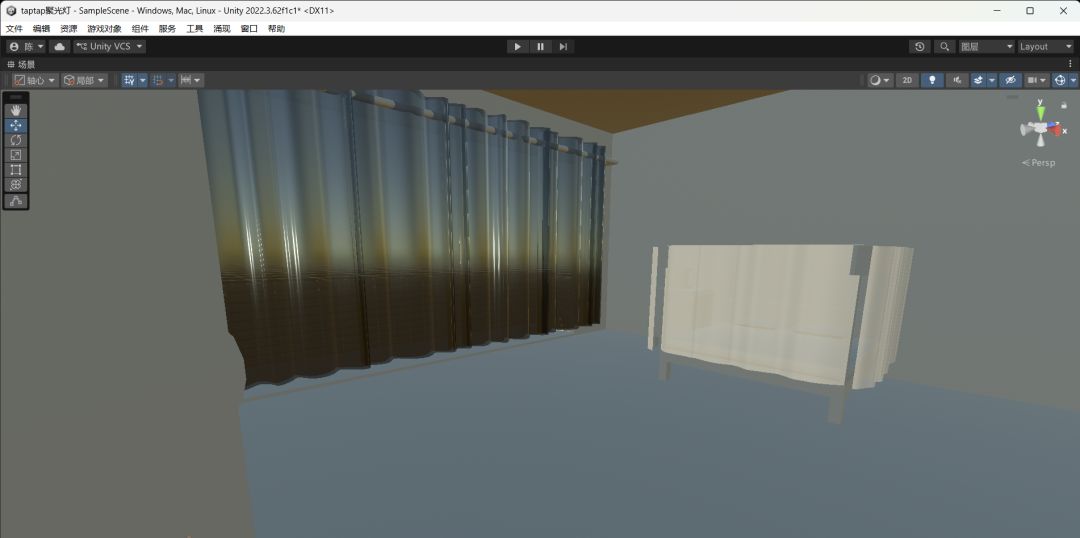The width and height of the screenshot is (1080, 538).
Task: Open the global search magnifier
Action: 945,47
